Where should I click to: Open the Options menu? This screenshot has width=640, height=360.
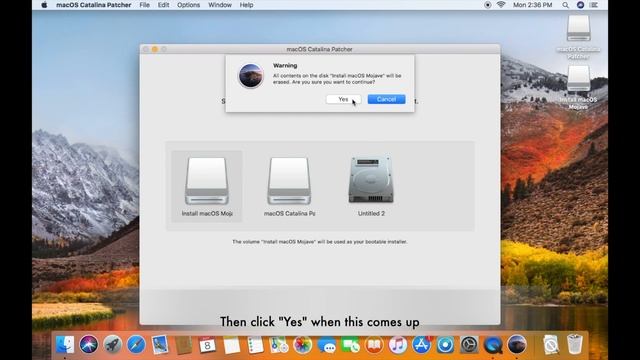point(188,5)
